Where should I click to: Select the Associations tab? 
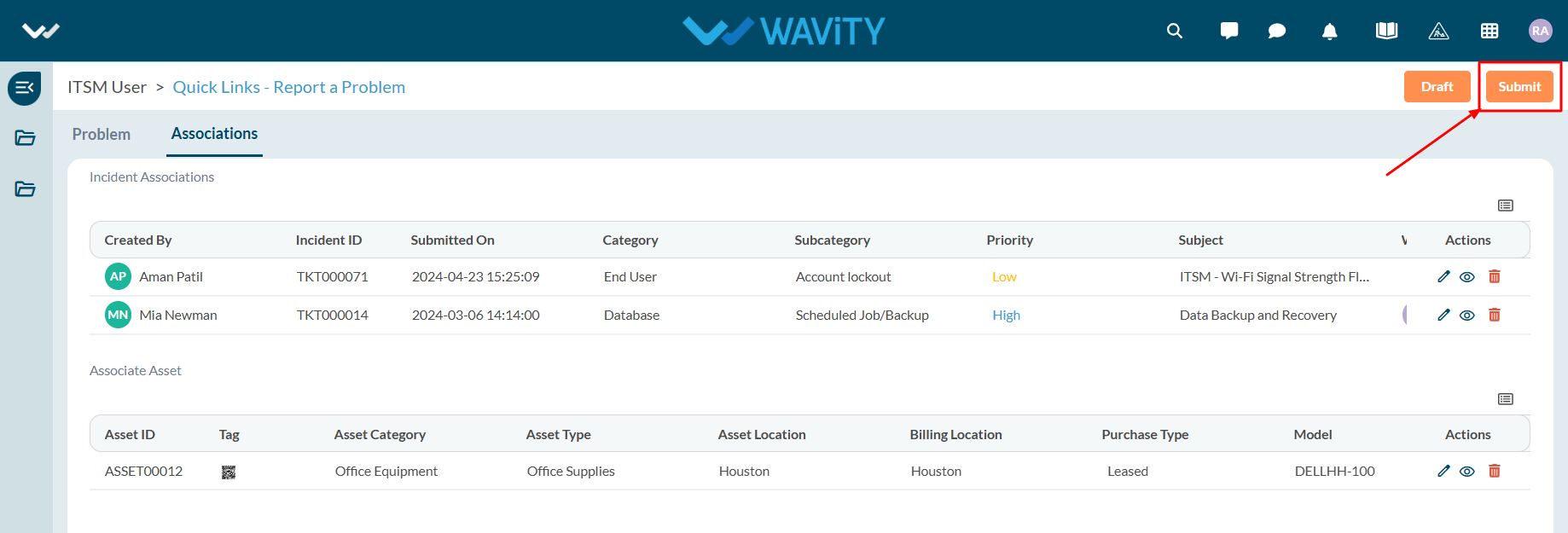(x=214, y=134)
